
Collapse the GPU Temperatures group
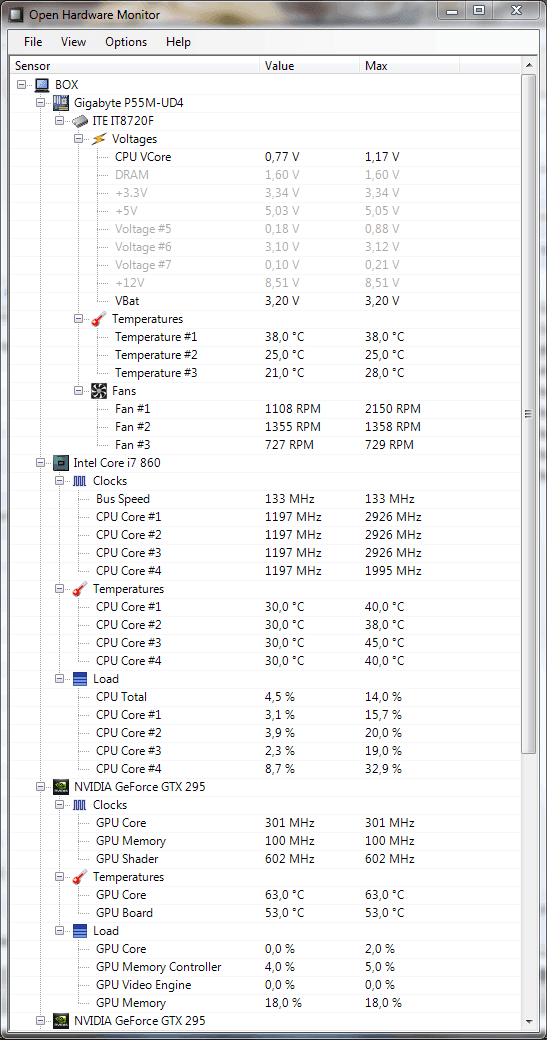point(59,877)
